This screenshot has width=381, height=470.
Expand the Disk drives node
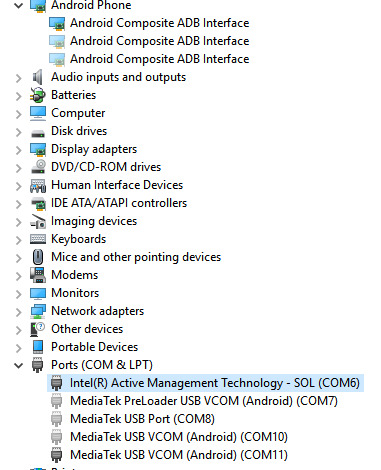coord(19,131)
